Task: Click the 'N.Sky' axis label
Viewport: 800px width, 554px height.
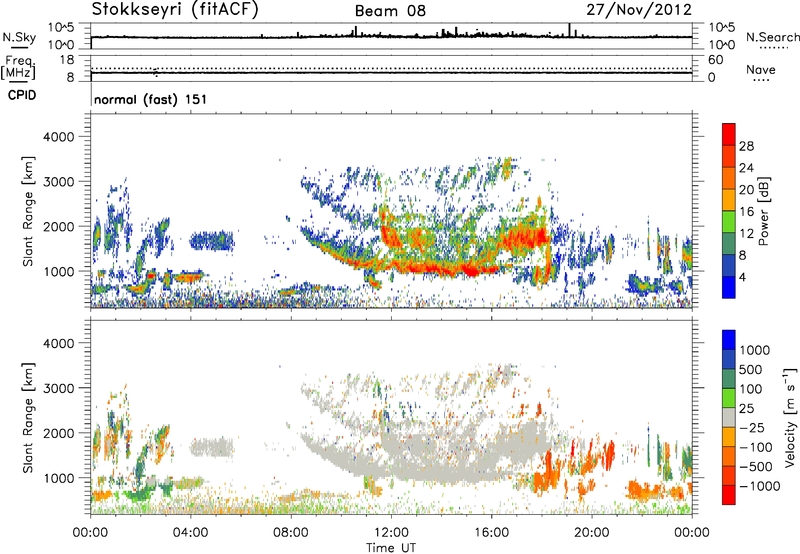Action: (19, 37)
